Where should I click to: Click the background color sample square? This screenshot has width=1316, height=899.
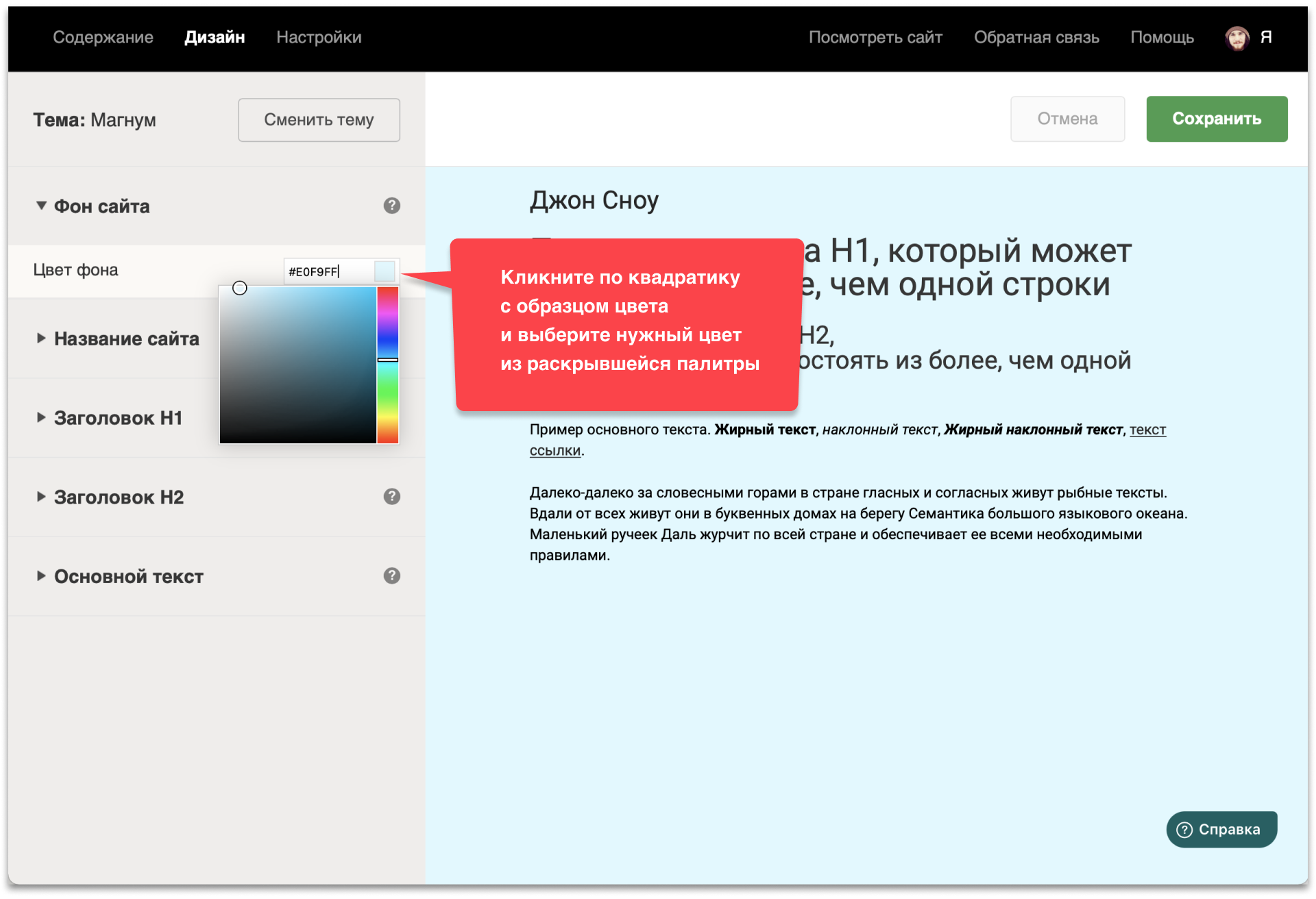click(385, 271)
